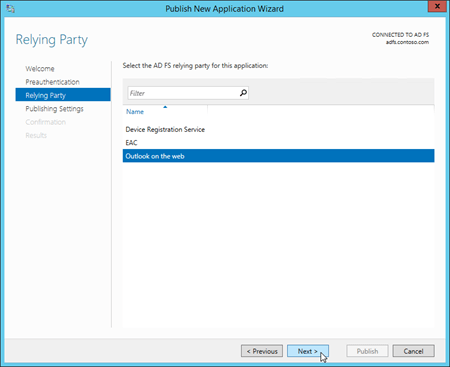The height and width of the screenshot is (367, 450).
Task: Focus the Filter text field
Action: (x=188, y=93)
